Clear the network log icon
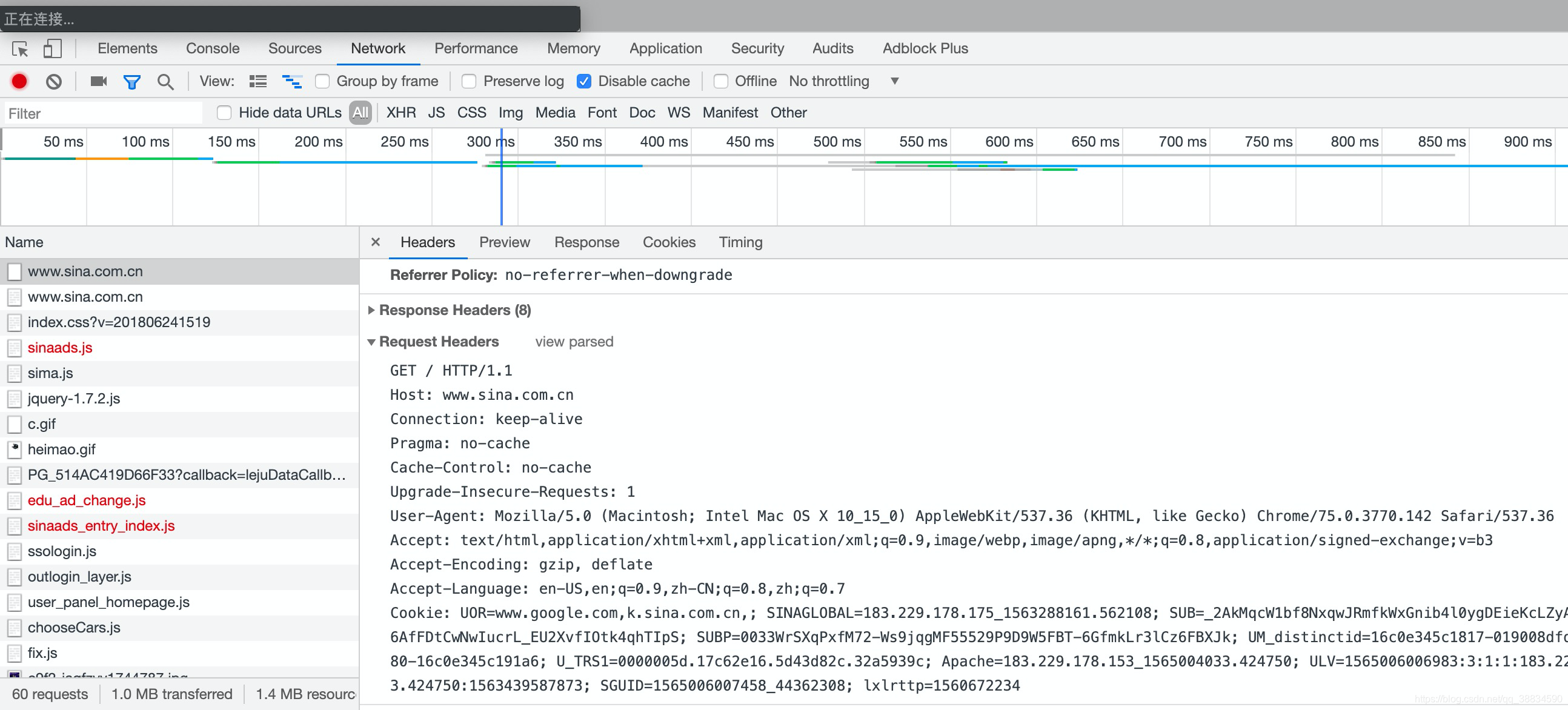 [x=53, y=81]
